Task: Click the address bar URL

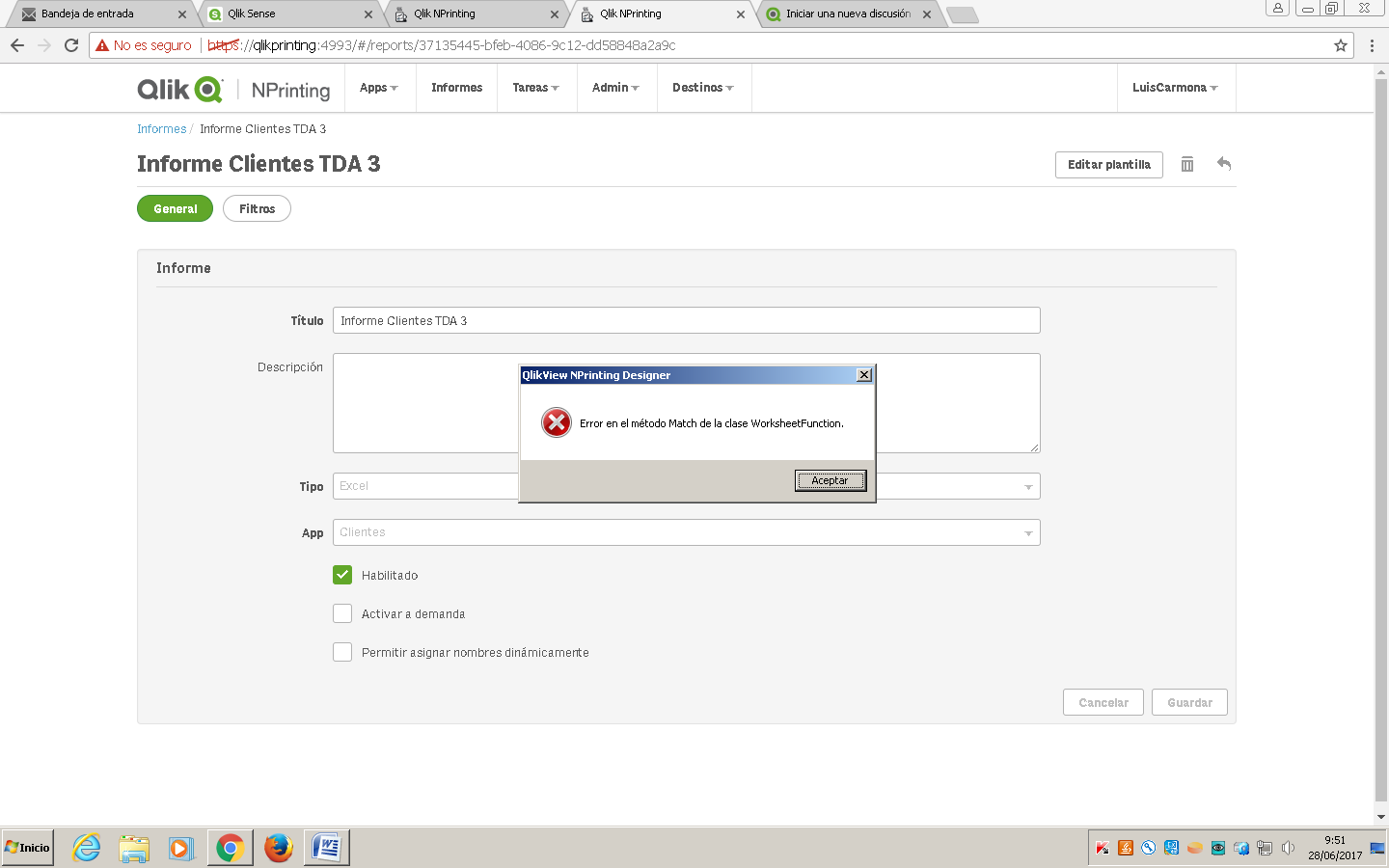Action: click(441, 45)
